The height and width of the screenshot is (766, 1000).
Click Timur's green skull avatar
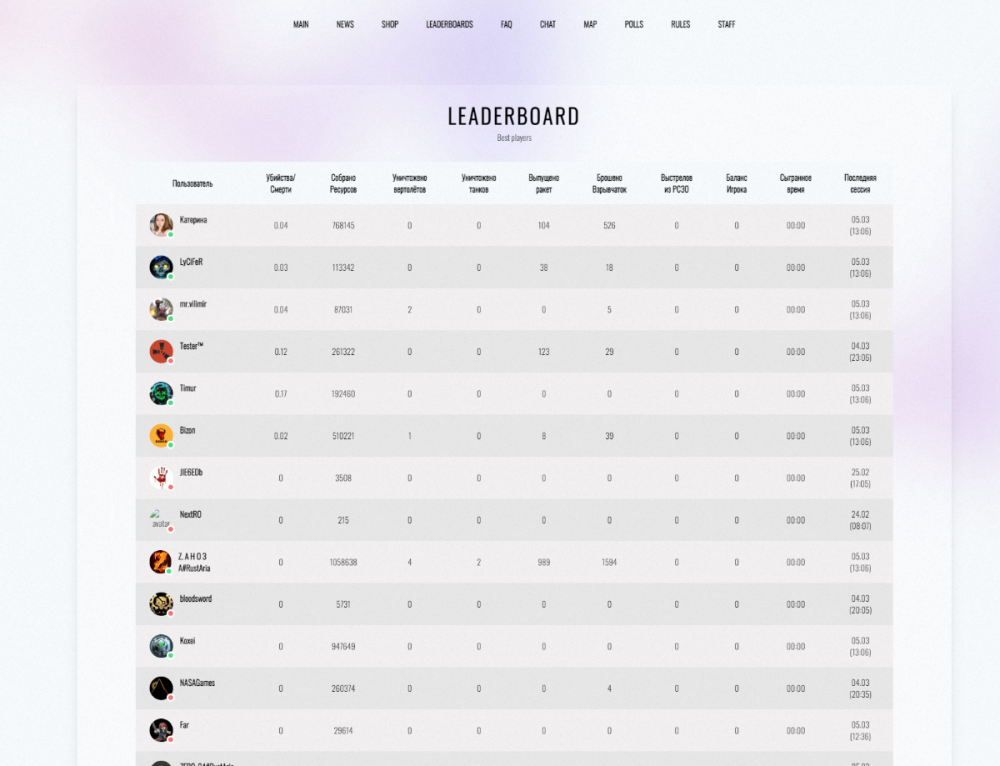click(x=161, y=393)
